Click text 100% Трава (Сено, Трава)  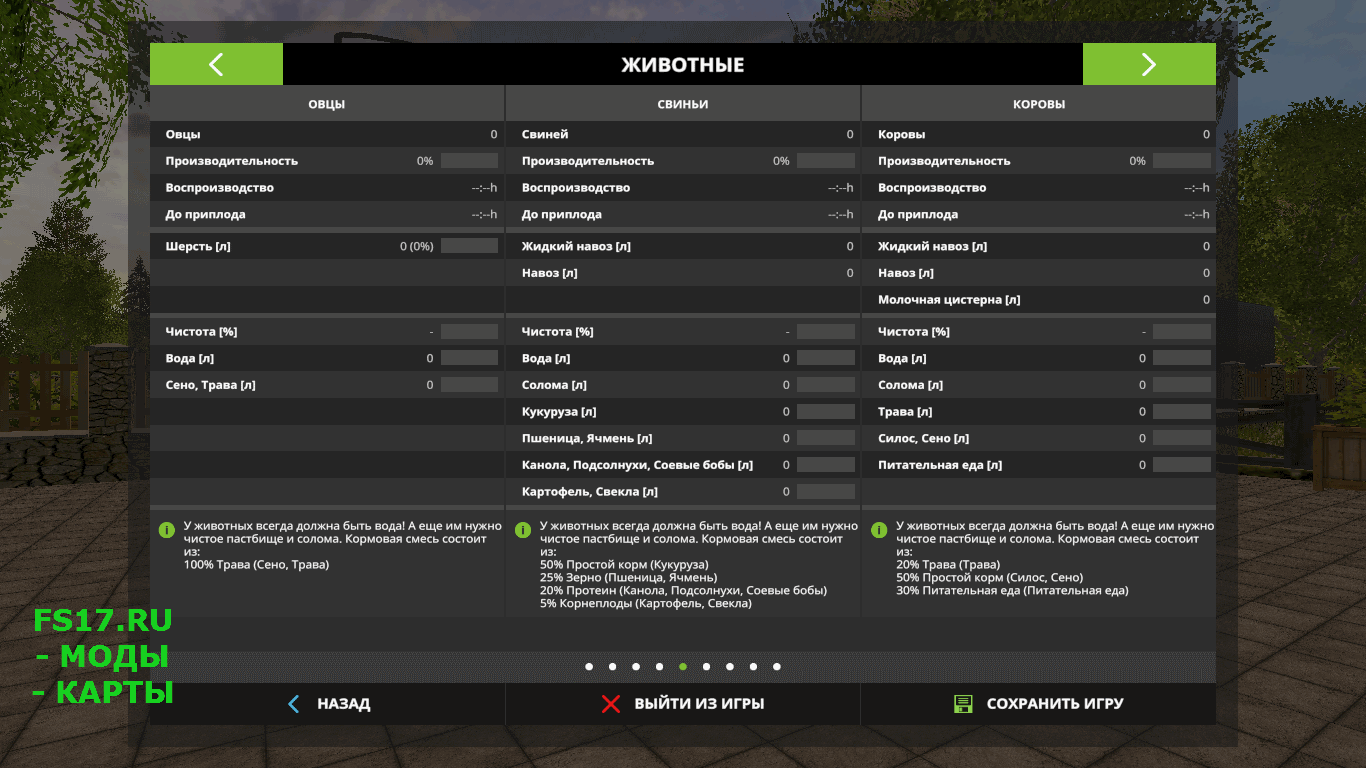(256, 564)
